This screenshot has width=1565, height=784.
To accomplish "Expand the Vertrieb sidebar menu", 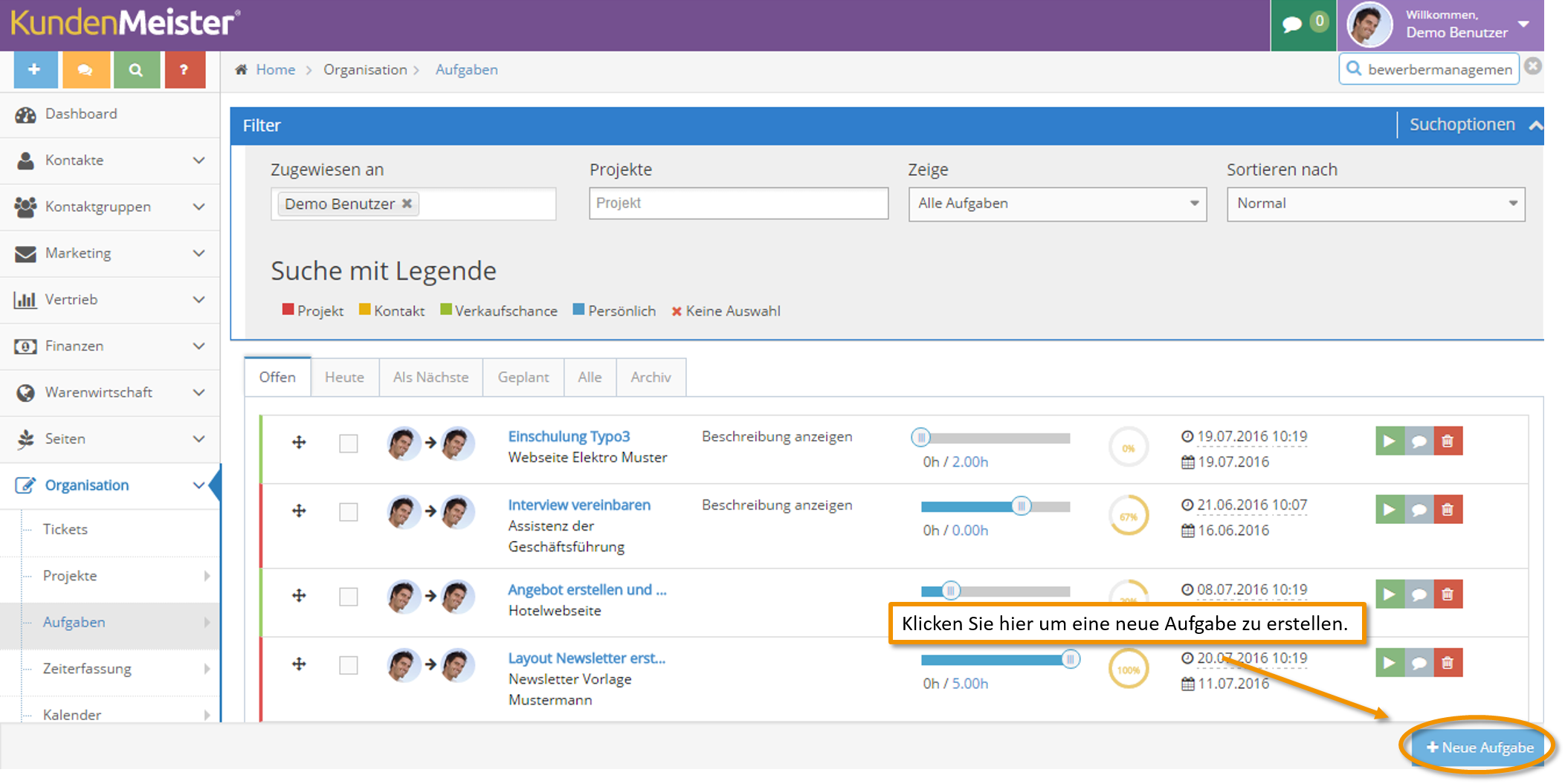I will [110, 299].
